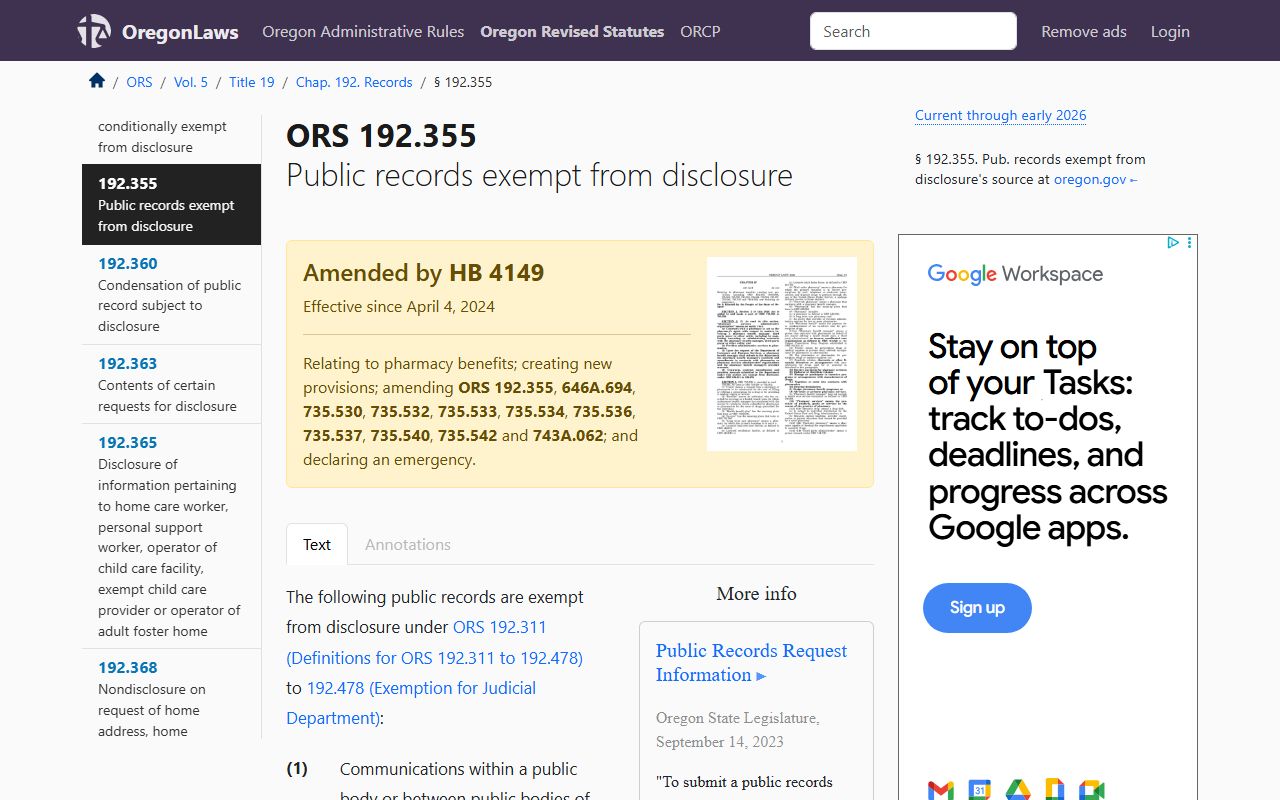Image resolution: width=1280 pixels, height=800 pixels.
Task: Open the oregon.gov source link
Action: click(1095, 180)
